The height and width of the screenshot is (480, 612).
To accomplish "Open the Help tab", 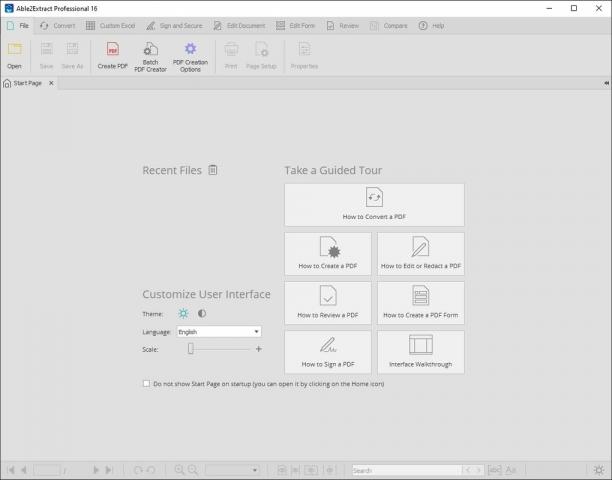I will 431,26.
